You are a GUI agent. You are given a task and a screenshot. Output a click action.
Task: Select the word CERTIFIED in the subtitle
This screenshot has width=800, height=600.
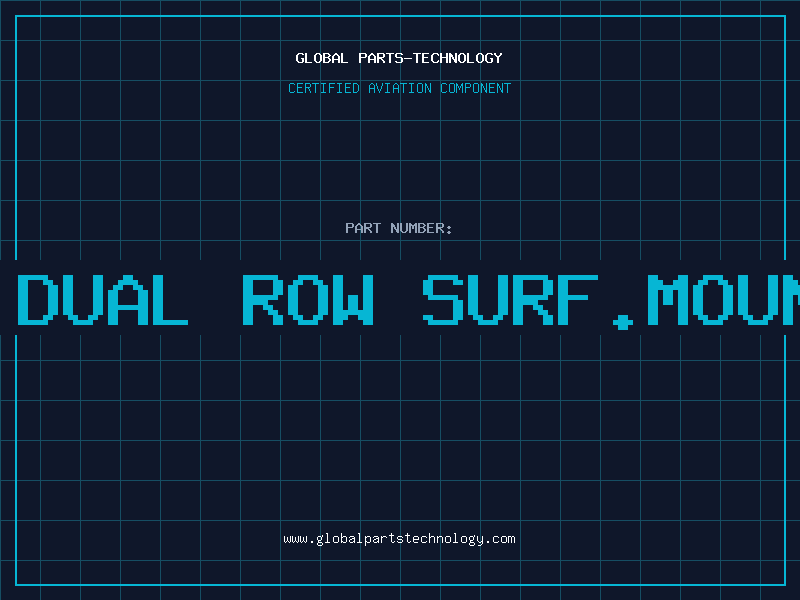click(x=324, y=89)
